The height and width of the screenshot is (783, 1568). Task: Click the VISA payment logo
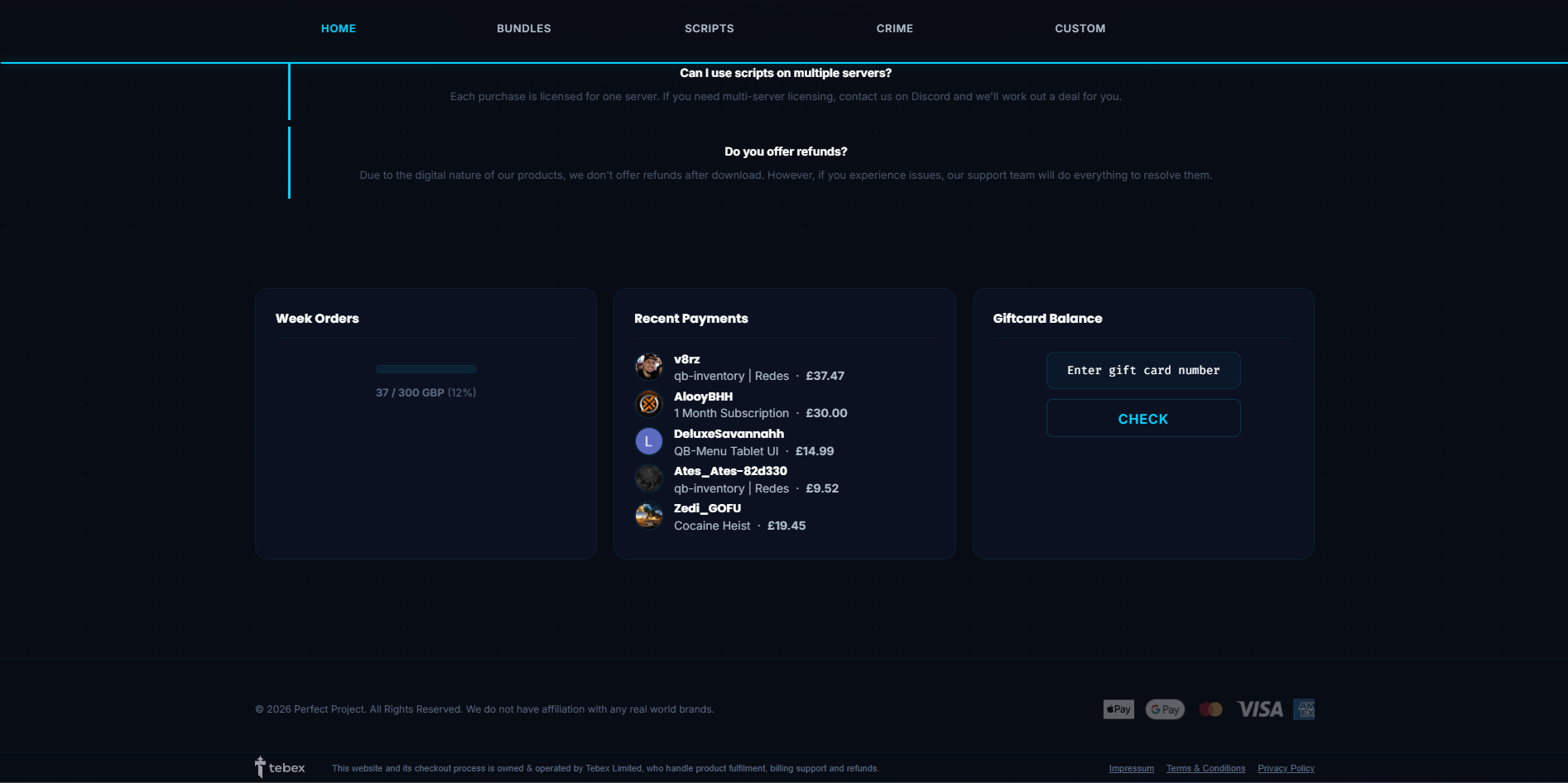(1260, 709)
